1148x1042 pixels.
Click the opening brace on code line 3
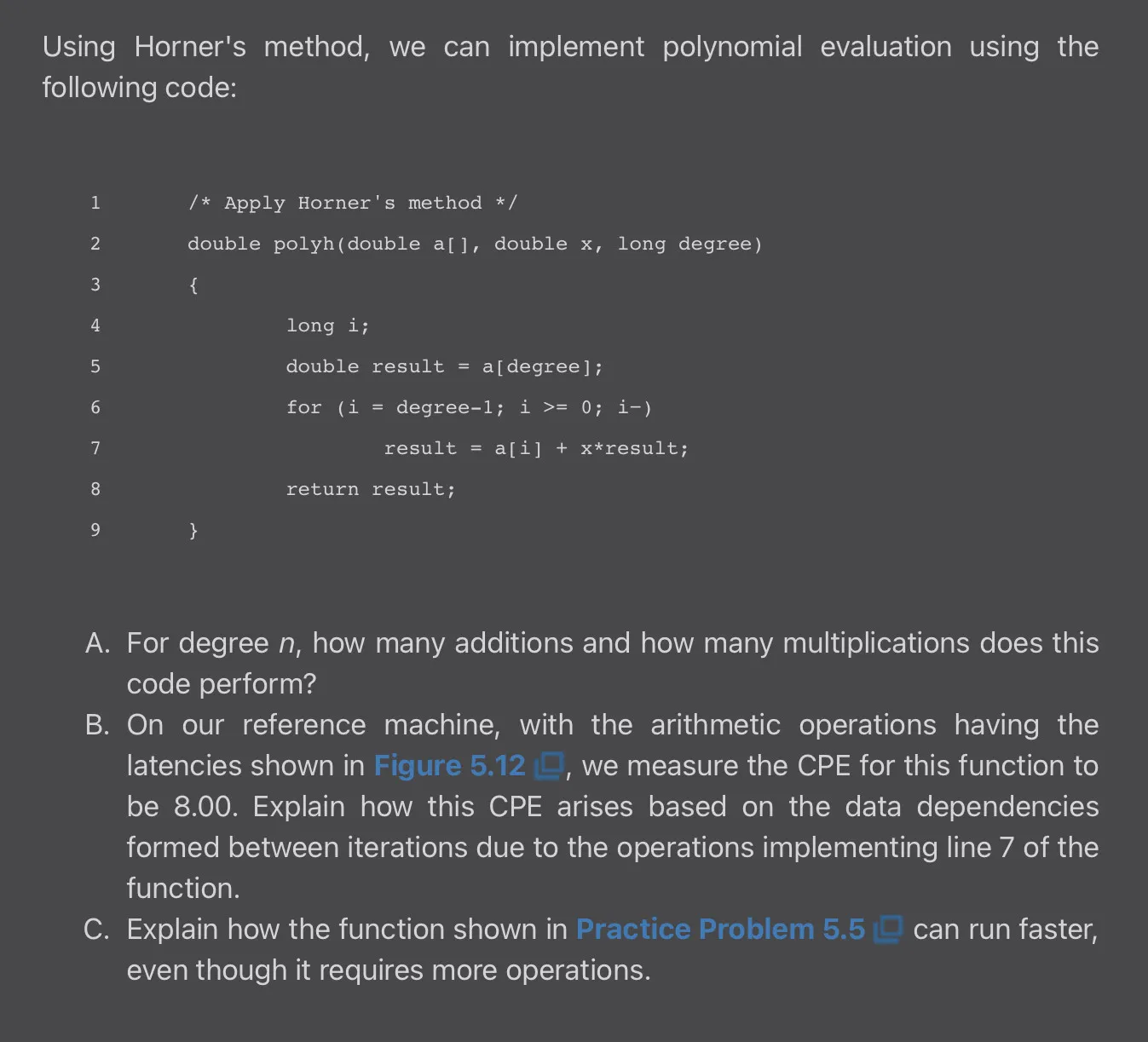[x=193, y=285]
